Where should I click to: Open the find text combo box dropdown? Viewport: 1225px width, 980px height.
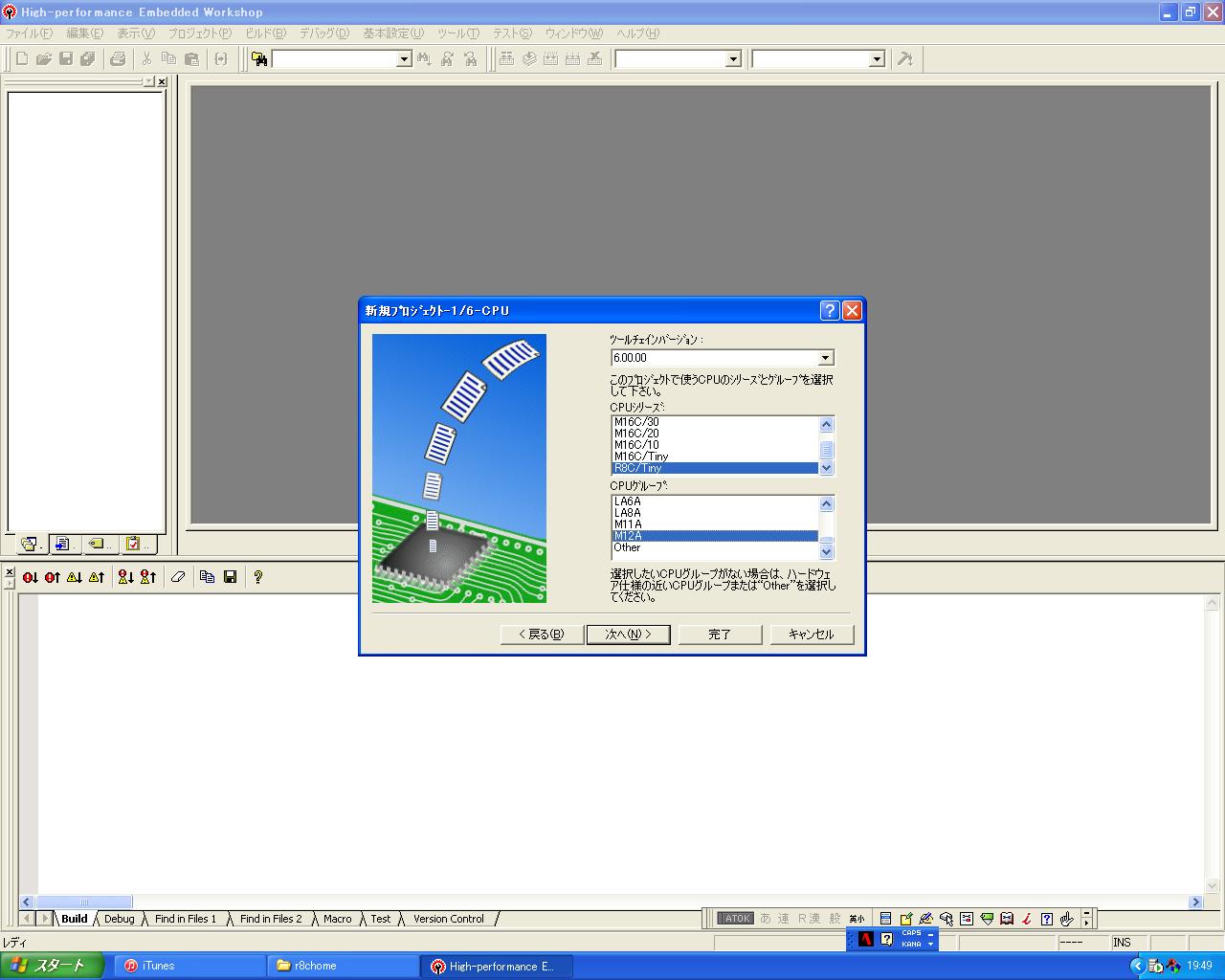[403, 59]
